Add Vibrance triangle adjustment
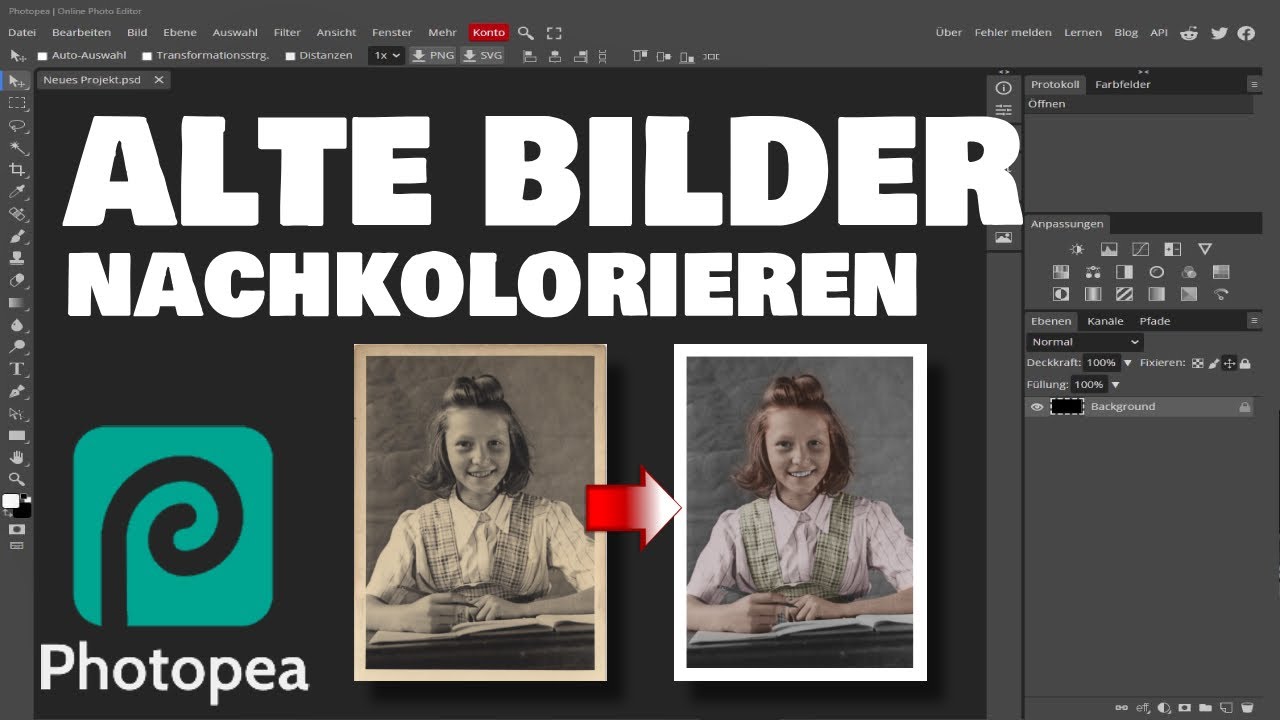The image size is (1280, 720). point(1204,249)
